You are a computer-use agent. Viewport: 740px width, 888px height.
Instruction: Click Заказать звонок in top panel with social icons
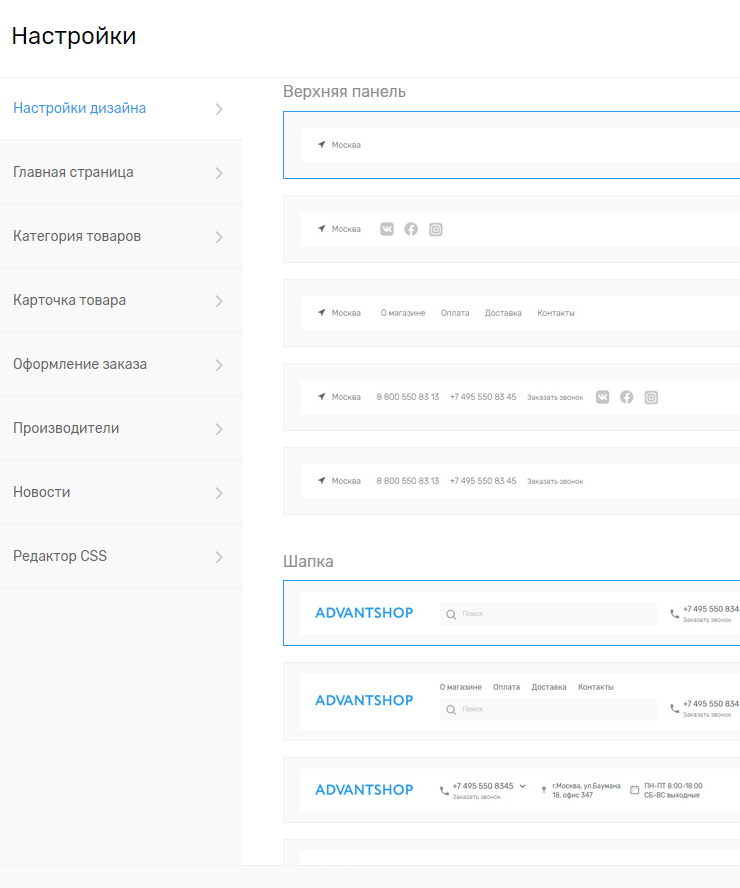tap(555, 397)
